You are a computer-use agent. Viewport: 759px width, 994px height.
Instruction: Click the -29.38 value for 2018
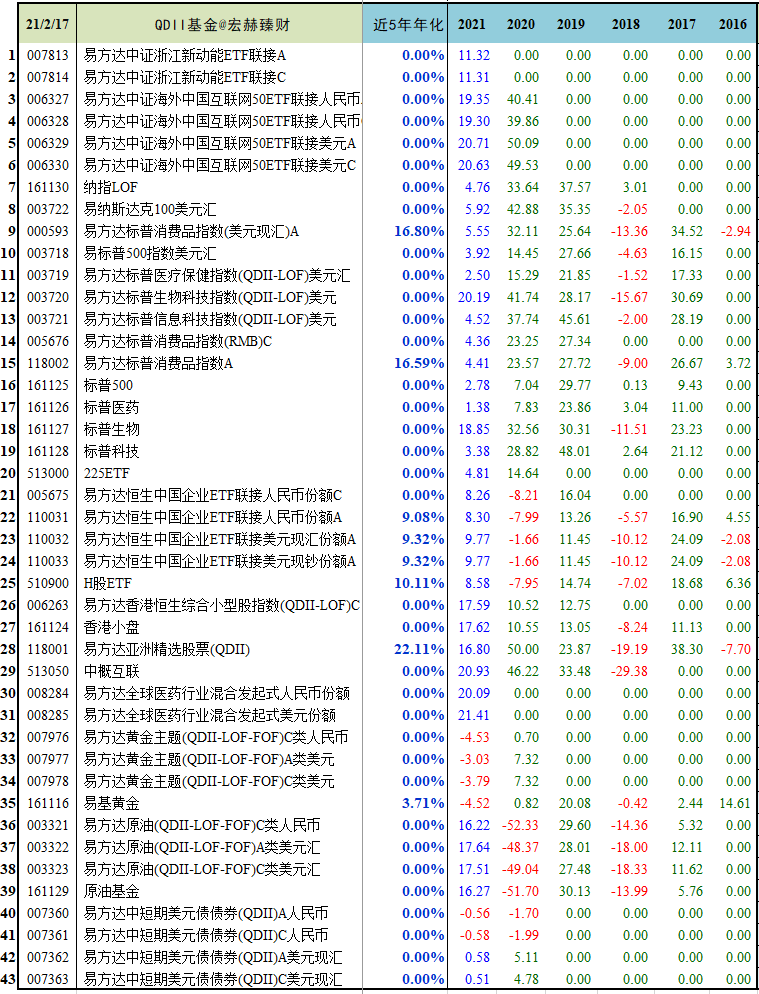(629, 671)
